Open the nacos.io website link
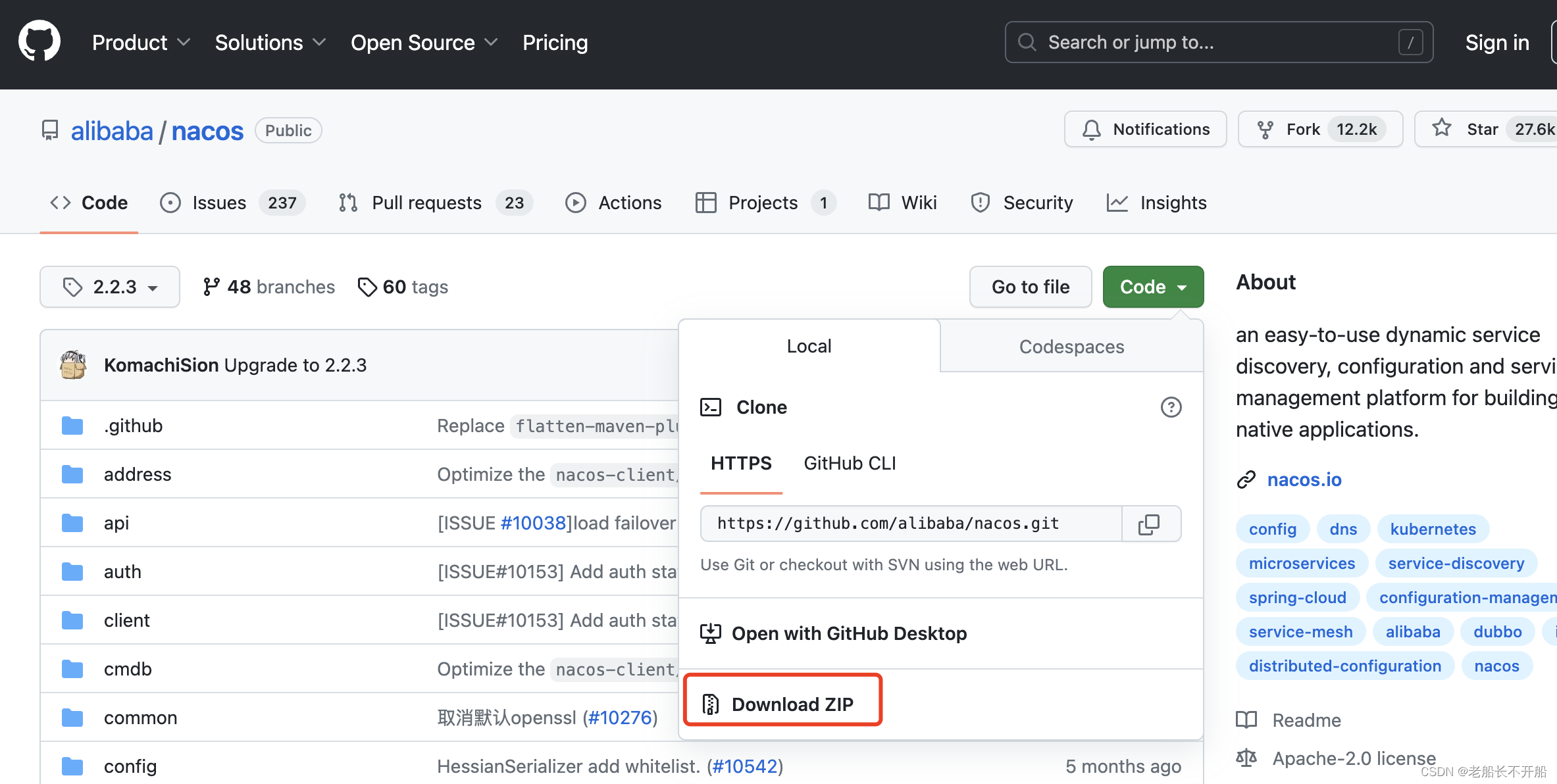Image resolution: width=1557 pixels, height=784 pixels. 1304,479
